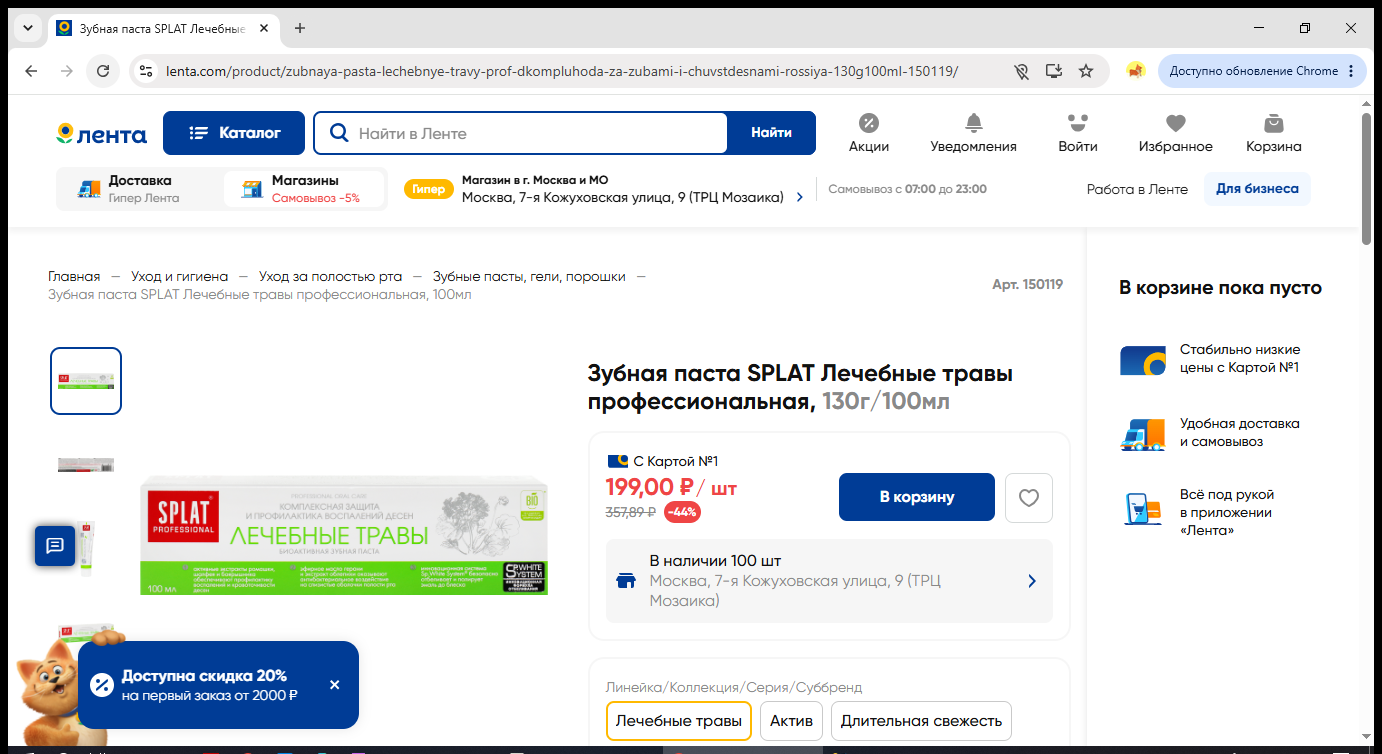This screenshot has width=1382, height=754.
Task: Select the second product thumbnail
Action: (86, 464)
